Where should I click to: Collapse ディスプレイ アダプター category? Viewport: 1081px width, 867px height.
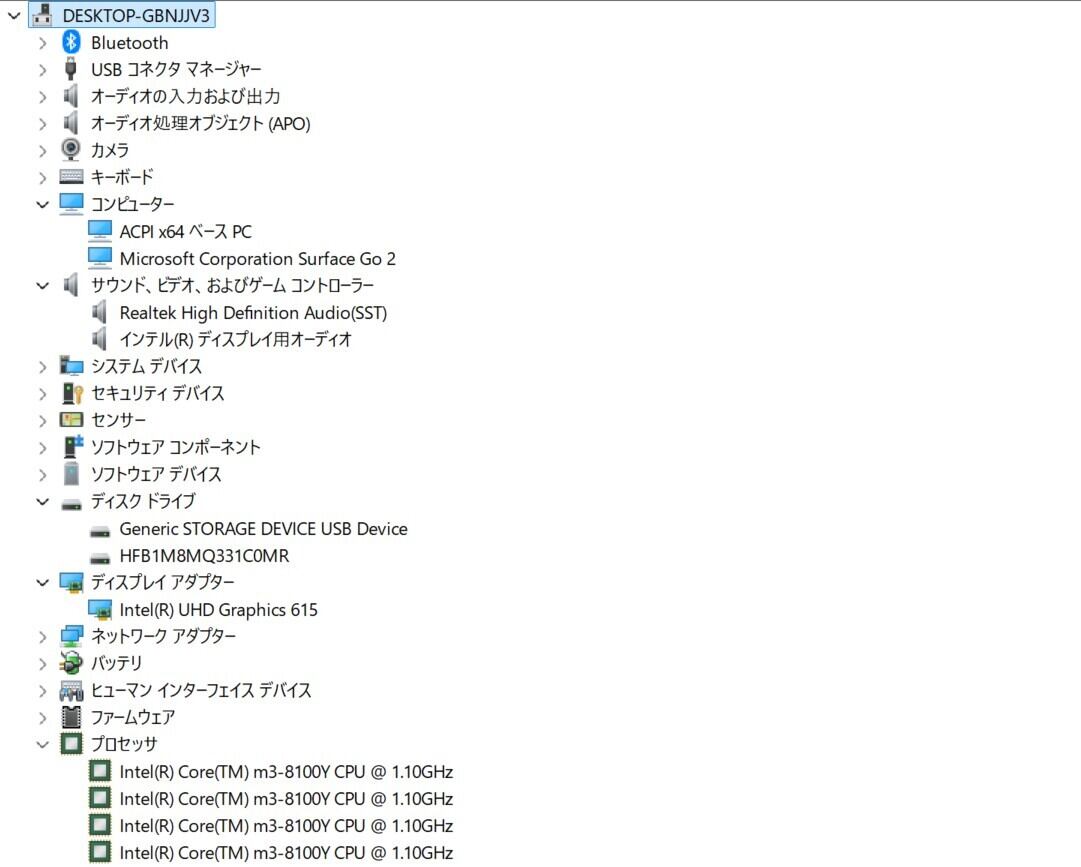(43, 583)
